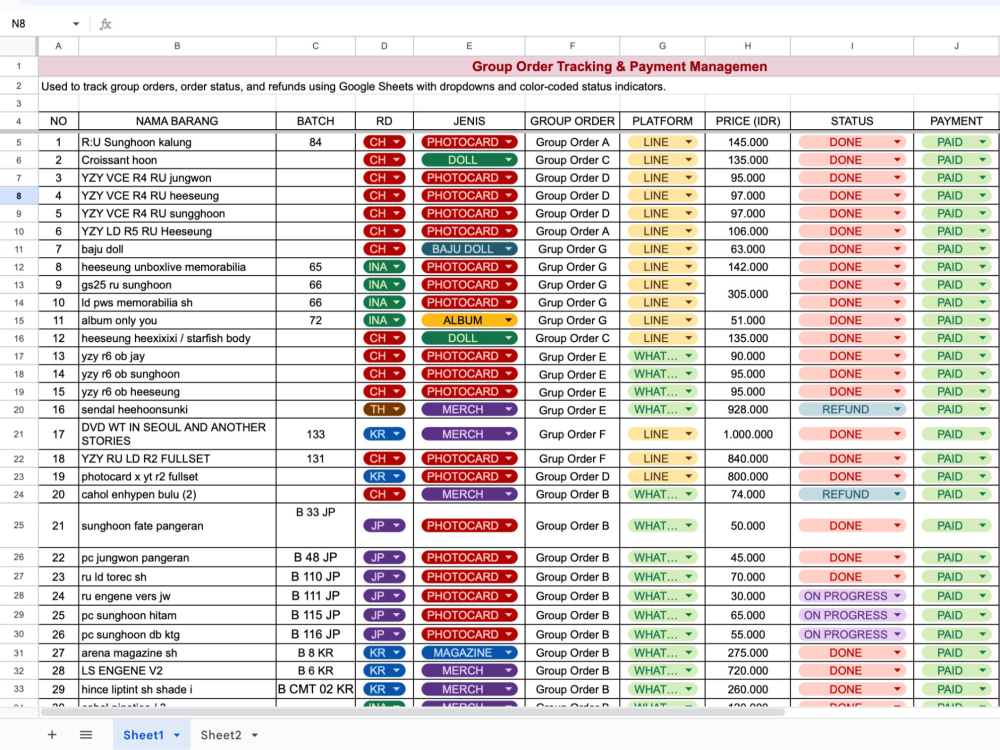Click cell 'sunghoon fate pangeran'
The width and height of the screenshot is (1000, 750).
click(x=177, y=526)
